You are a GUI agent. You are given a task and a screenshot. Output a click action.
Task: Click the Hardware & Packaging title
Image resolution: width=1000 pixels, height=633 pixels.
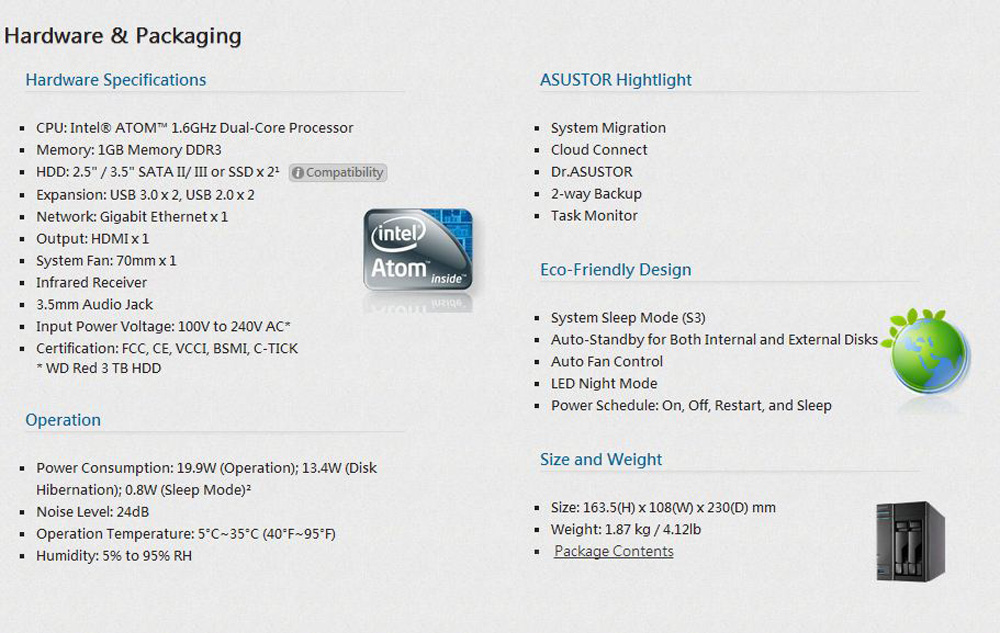[x=122, y=36]
